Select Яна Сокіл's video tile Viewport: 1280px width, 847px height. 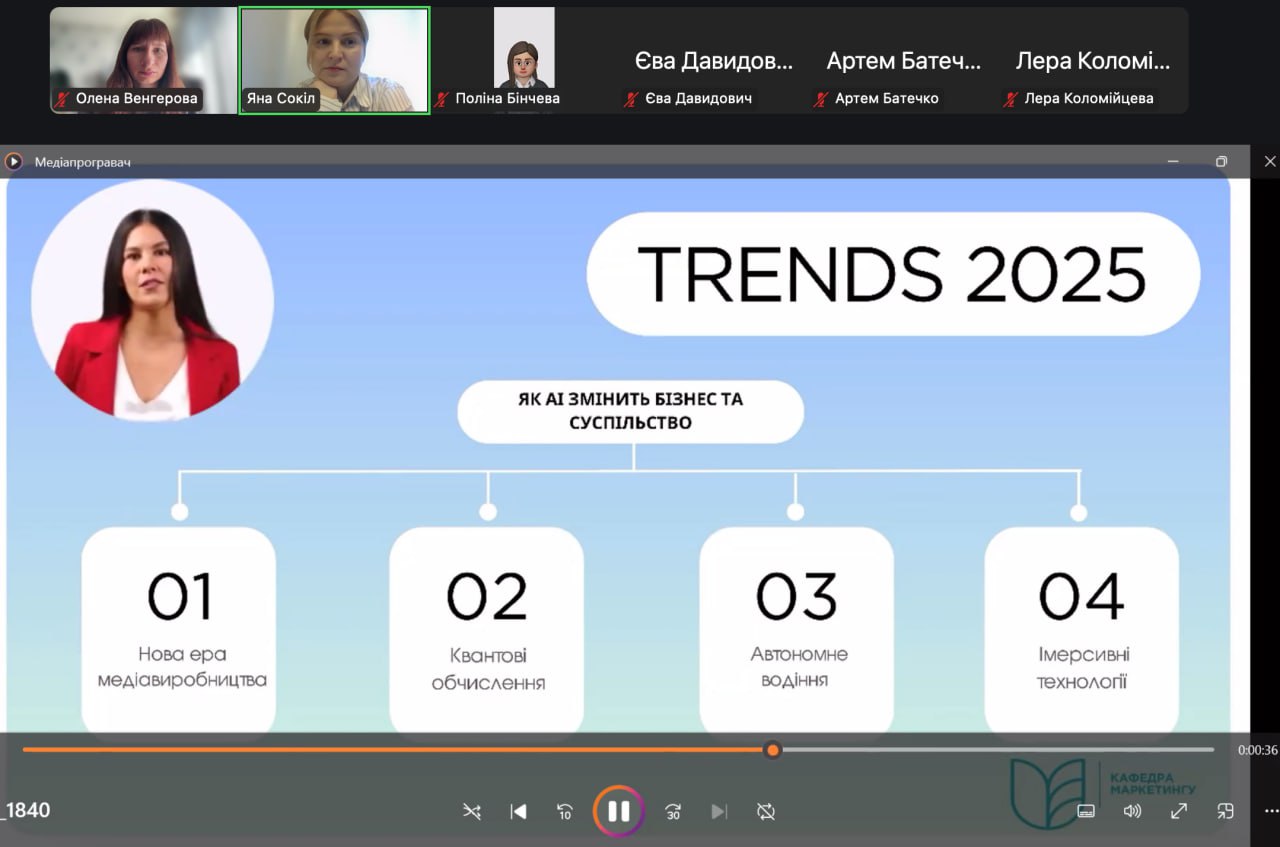(x=335, y=60)
